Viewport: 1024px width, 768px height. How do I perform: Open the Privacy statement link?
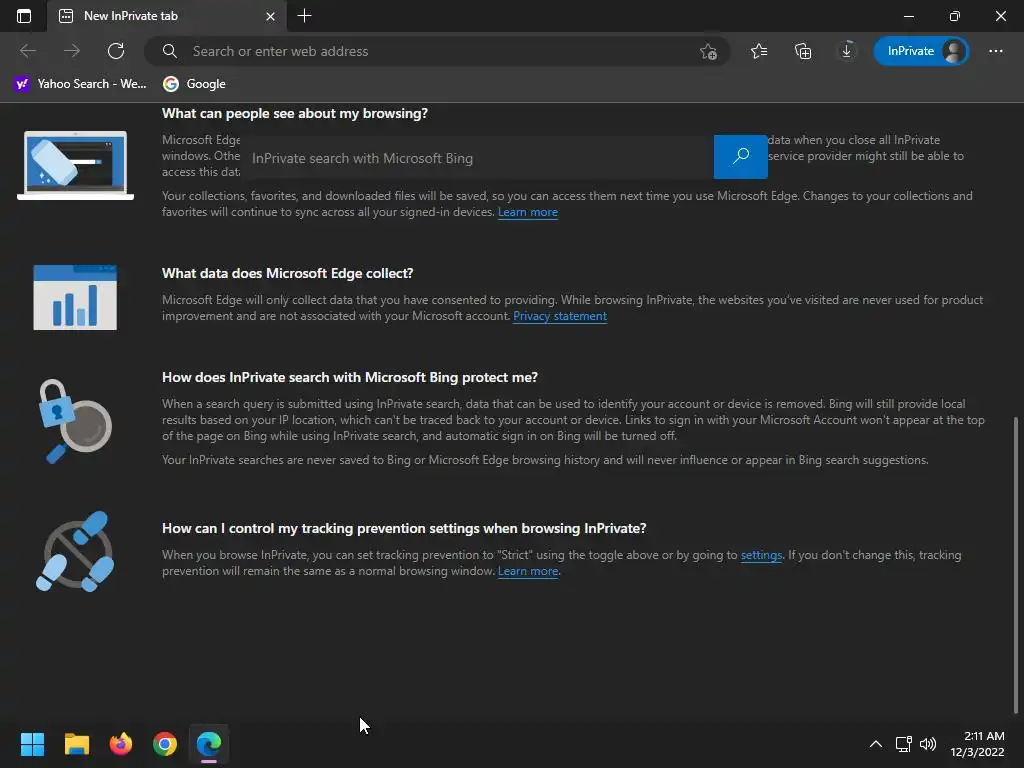point(560,316)
